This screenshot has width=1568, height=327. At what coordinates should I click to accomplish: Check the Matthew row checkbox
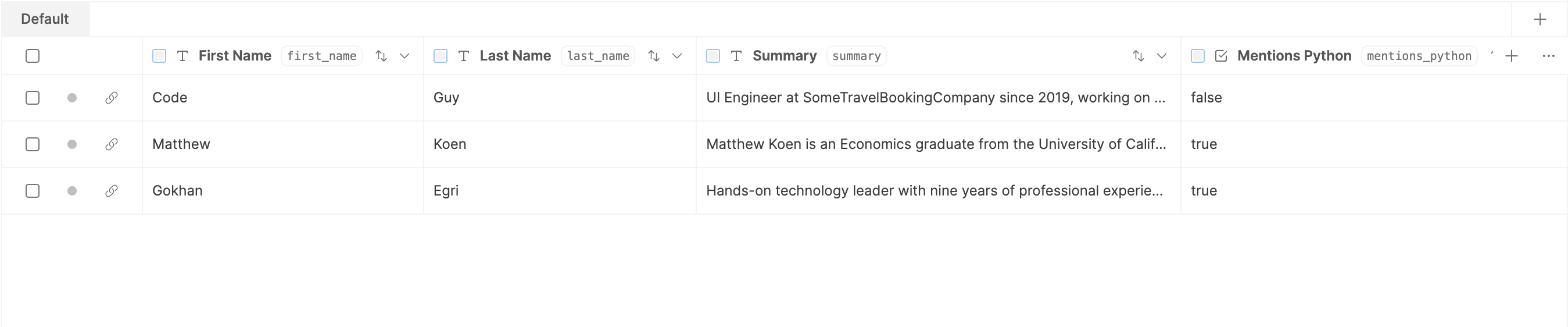point(33,144)
